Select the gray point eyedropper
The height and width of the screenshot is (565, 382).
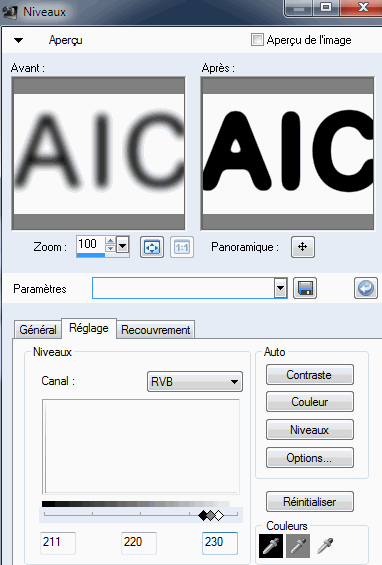(x=298, y=546)
